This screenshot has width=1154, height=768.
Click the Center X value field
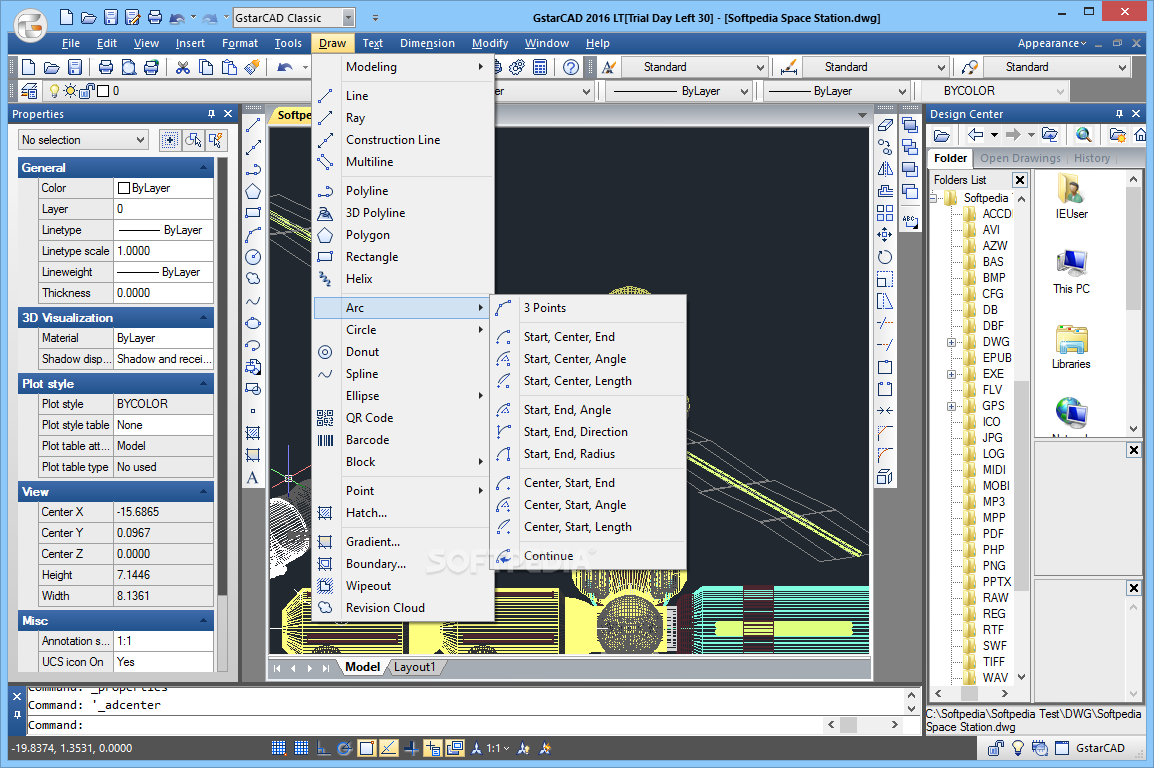pos(164,512)
